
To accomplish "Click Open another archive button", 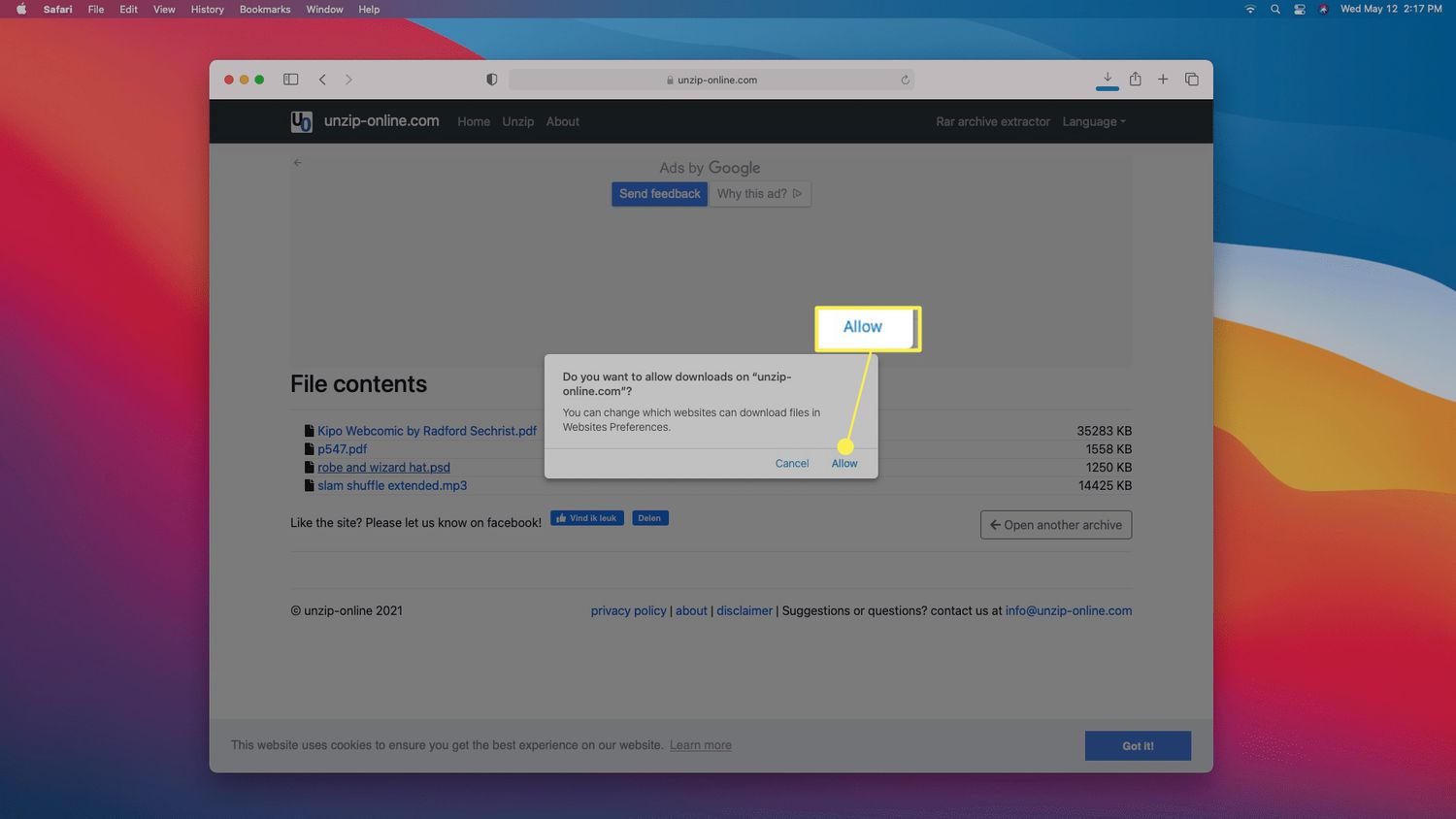I will click(x=1055, y=525).
